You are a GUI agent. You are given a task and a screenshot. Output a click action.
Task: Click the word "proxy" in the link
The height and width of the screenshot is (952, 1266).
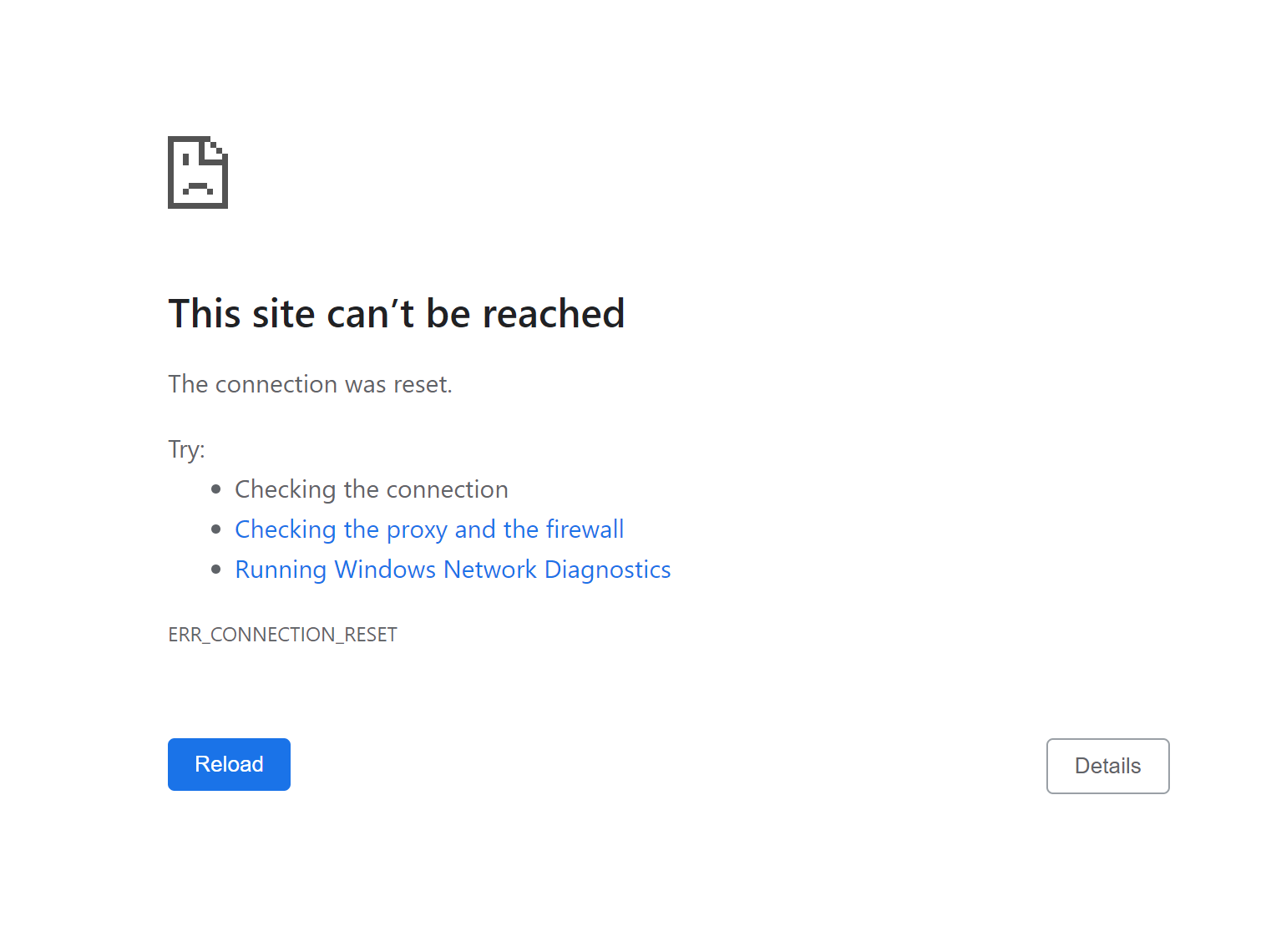(417, 531)
